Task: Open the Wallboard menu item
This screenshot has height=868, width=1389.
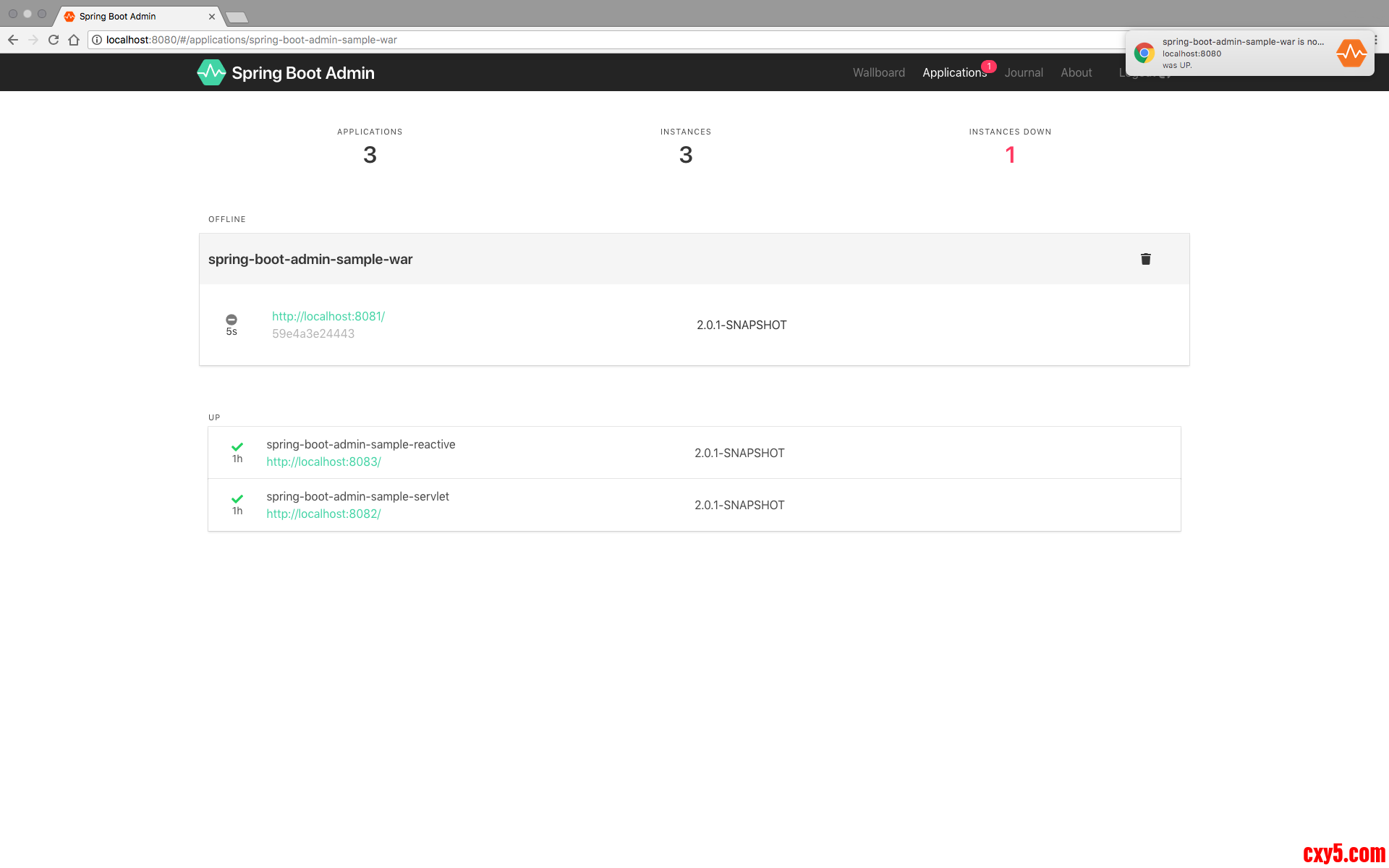Action: [878, 72]
